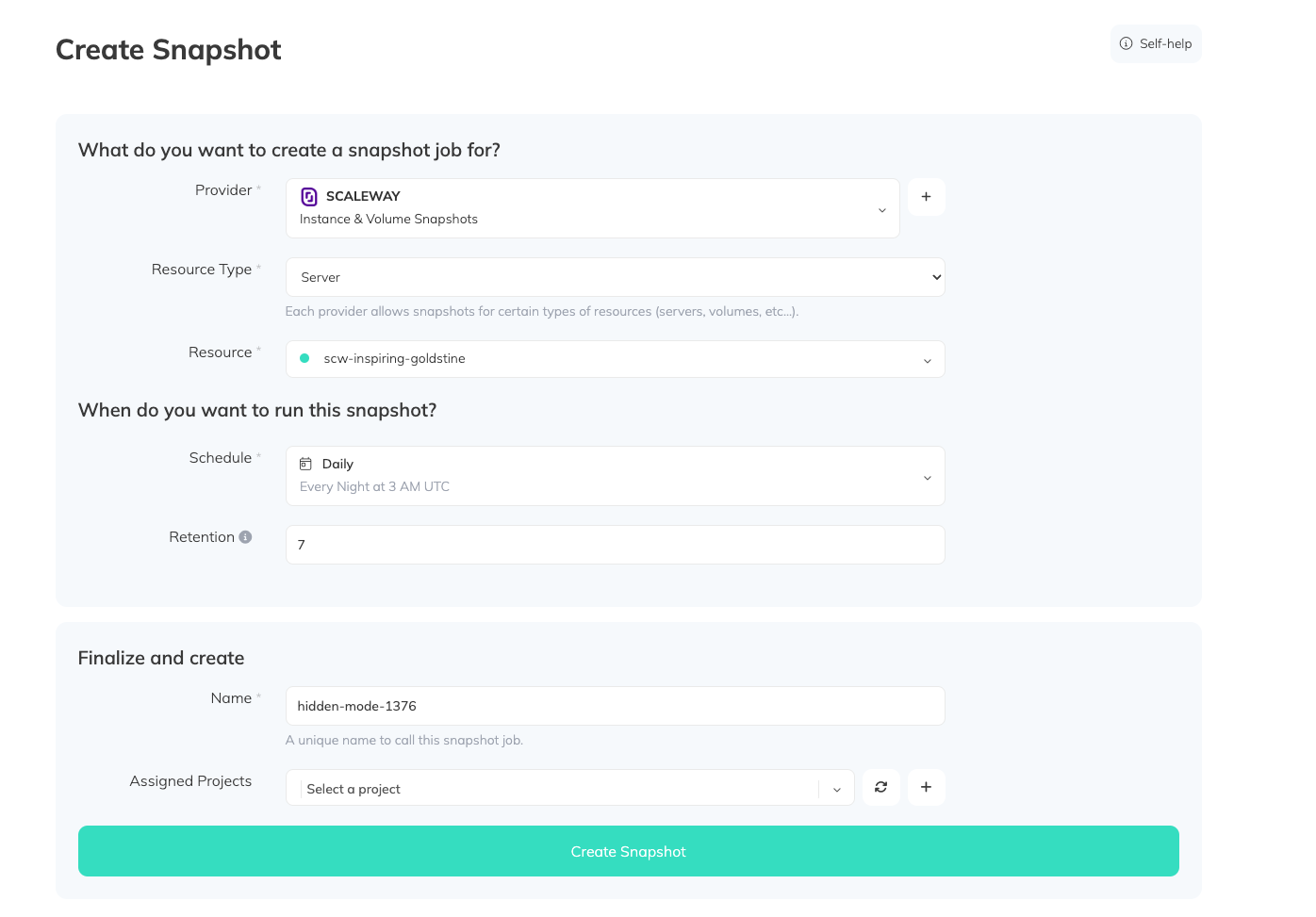Click the info circle inside the Self-help button
Screen dimensions: 1316x917
[x=1126, y=43]
